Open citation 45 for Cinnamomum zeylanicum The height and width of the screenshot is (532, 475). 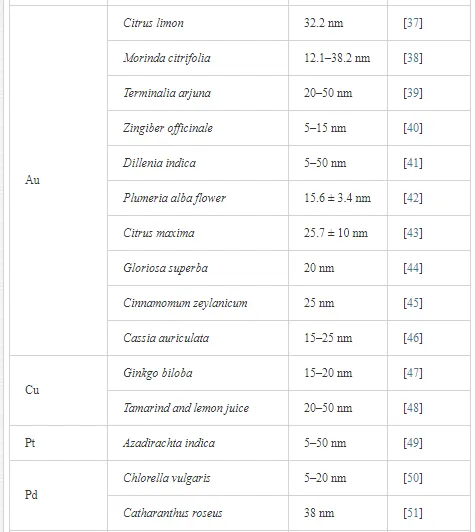(x=413, y=303)
